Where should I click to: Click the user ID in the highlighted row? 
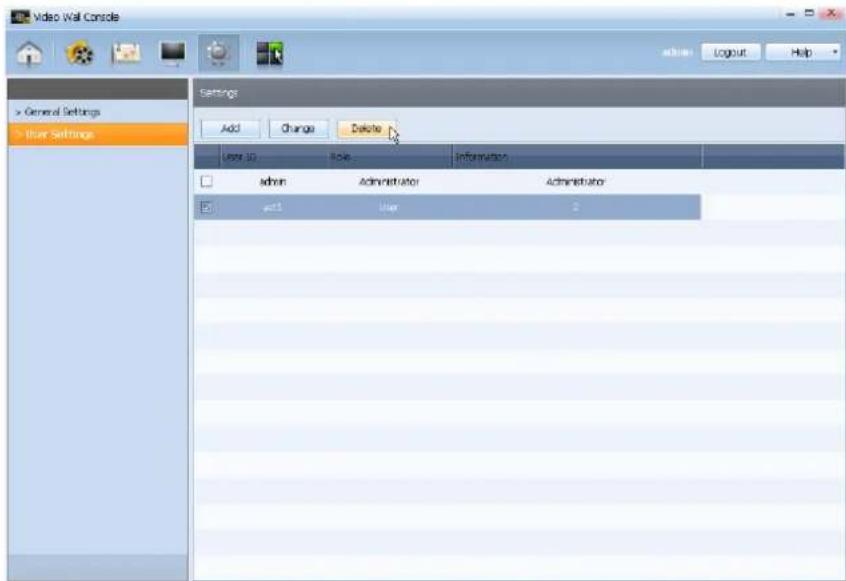(272, 207)
